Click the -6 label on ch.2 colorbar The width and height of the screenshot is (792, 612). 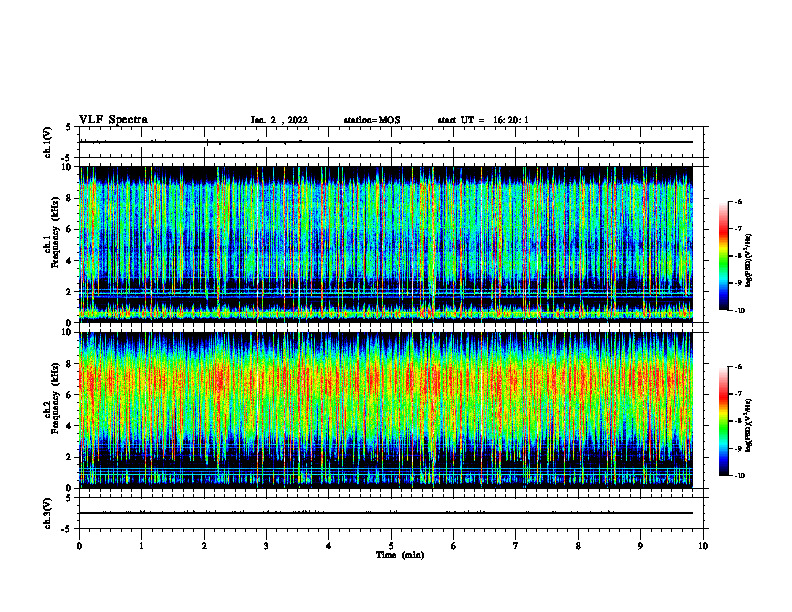point(738,367)
